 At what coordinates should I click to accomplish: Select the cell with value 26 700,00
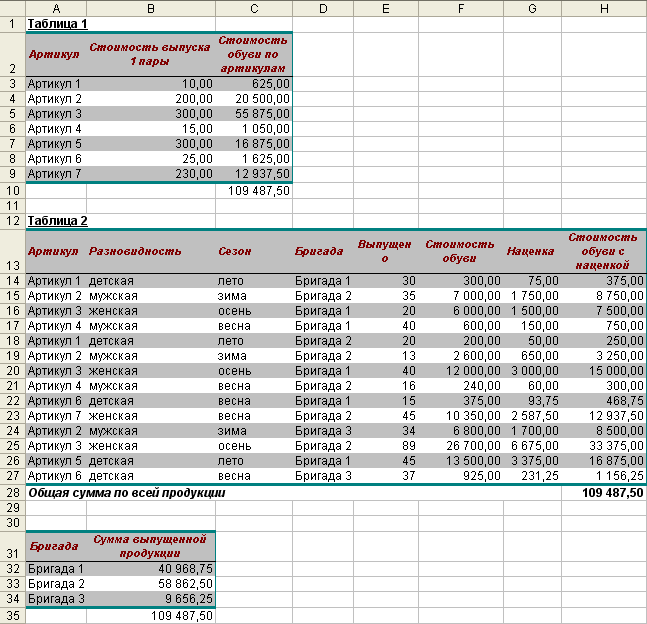(461, 446)
